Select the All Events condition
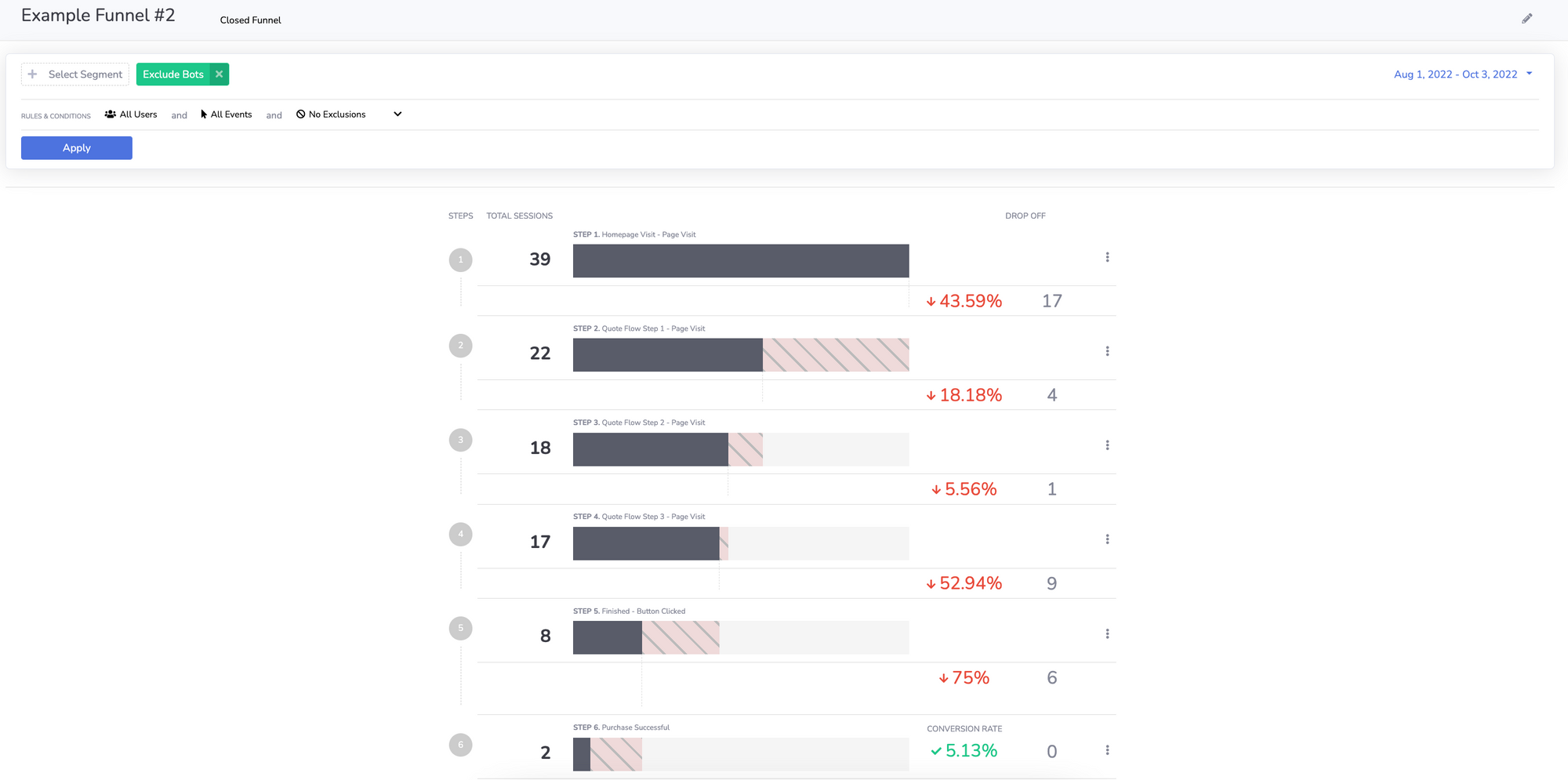1568x780 pixels. (227, 114)
